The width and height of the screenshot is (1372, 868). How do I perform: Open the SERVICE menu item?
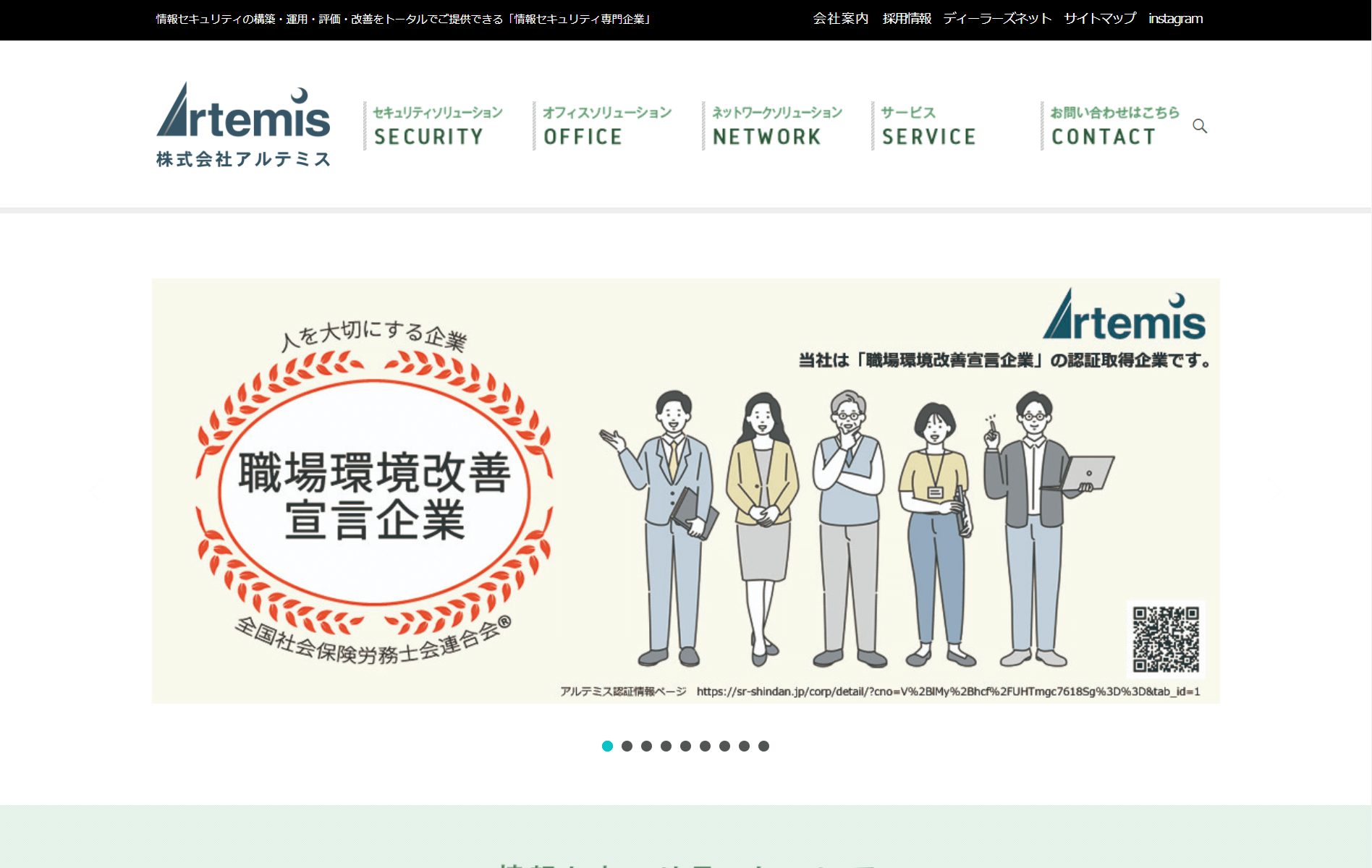click(x=928, y=126)
